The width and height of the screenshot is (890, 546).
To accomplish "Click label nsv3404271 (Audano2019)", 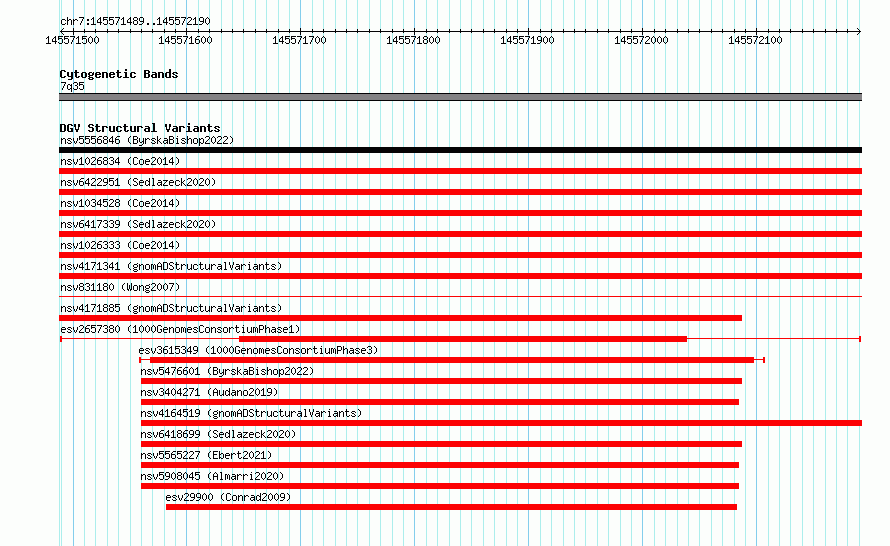I will (209, 392).
